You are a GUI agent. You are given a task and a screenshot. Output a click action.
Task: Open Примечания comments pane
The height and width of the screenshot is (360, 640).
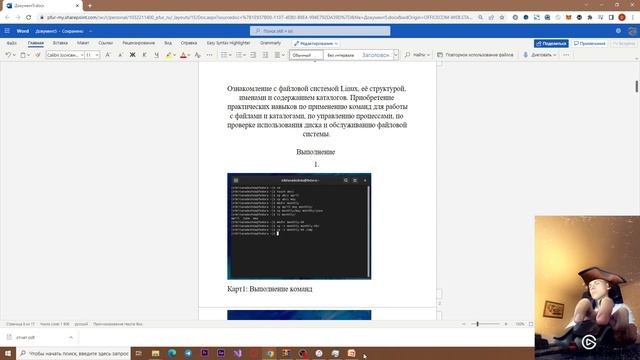click(x=589, y=43)
